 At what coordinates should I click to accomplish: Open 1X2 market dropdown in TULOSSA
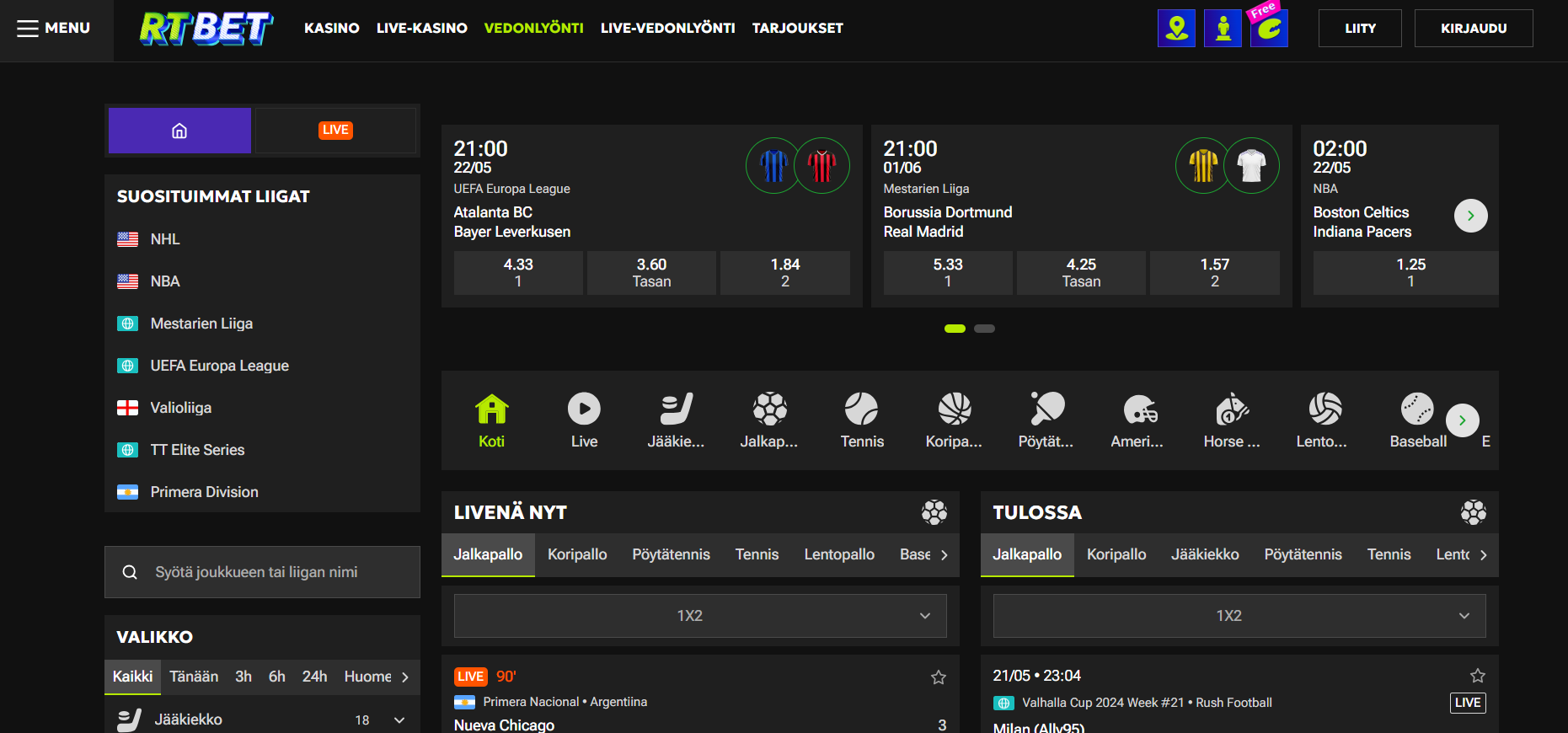pos(1239,616)
